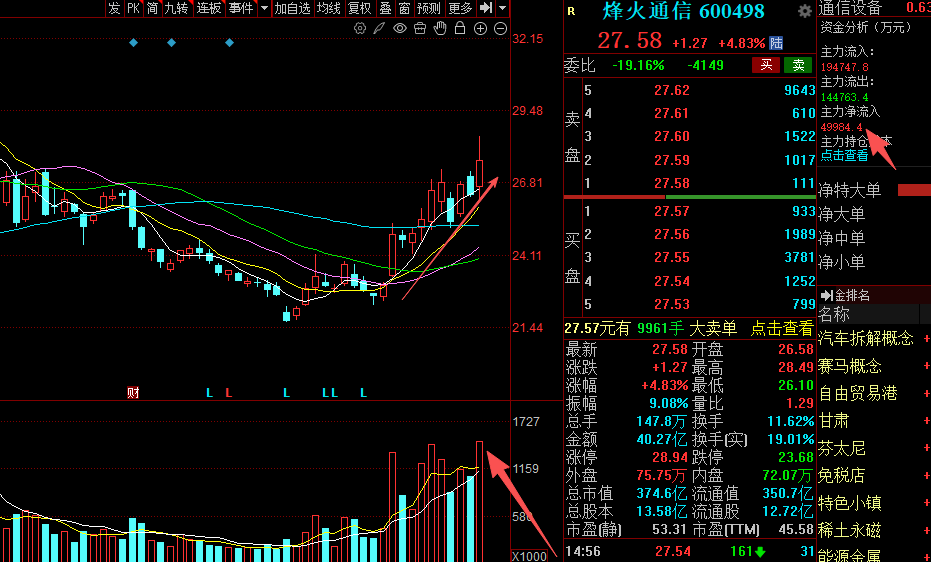Image resolution: width=931 pixels, height=562 pixels.
Task: Click 加自选 to add to watchlist
Action: pyautogui.click(x=292, y=8)
